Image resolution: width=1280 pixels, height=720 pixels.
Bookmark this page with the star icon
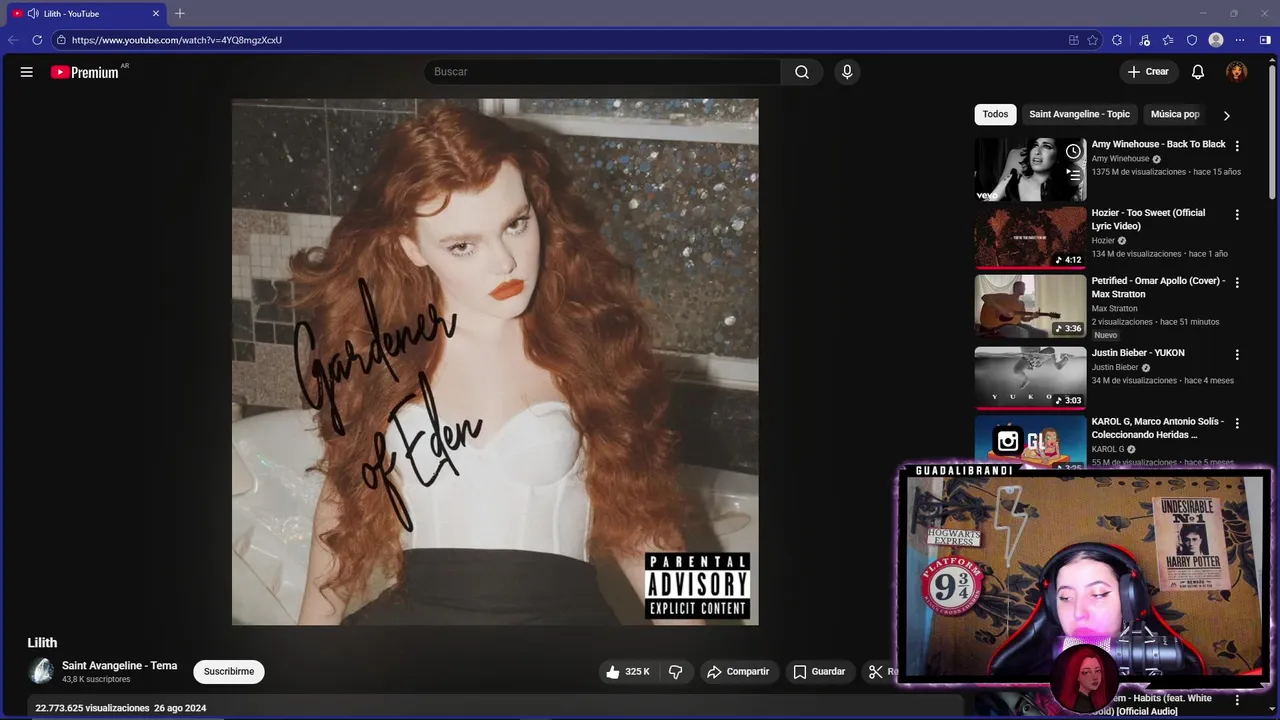pos(1093,40)
